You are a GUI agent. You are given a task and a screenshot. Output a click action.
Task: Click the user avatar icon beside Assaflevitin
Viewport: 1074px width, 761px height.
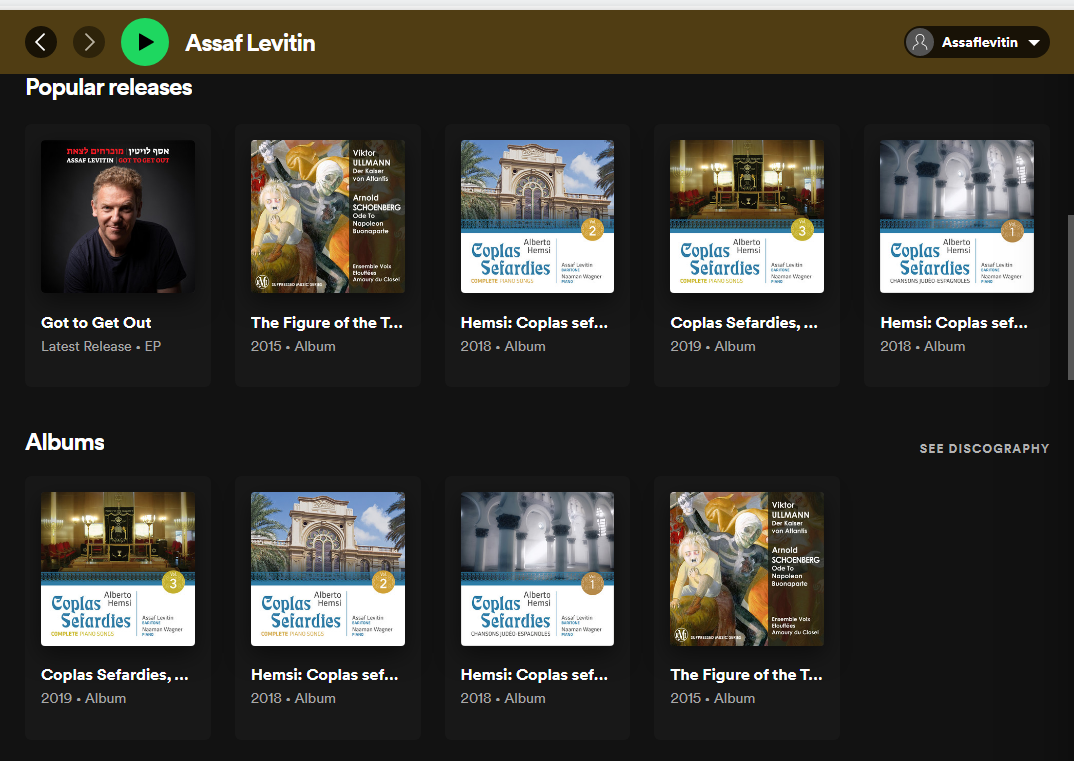[920, 42]
